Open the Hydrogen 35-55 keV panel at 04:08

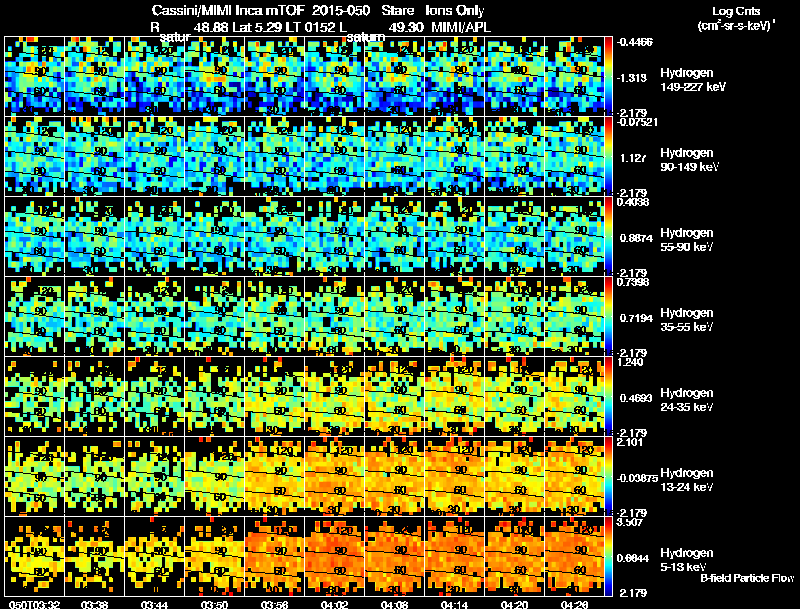coord(395,316)
